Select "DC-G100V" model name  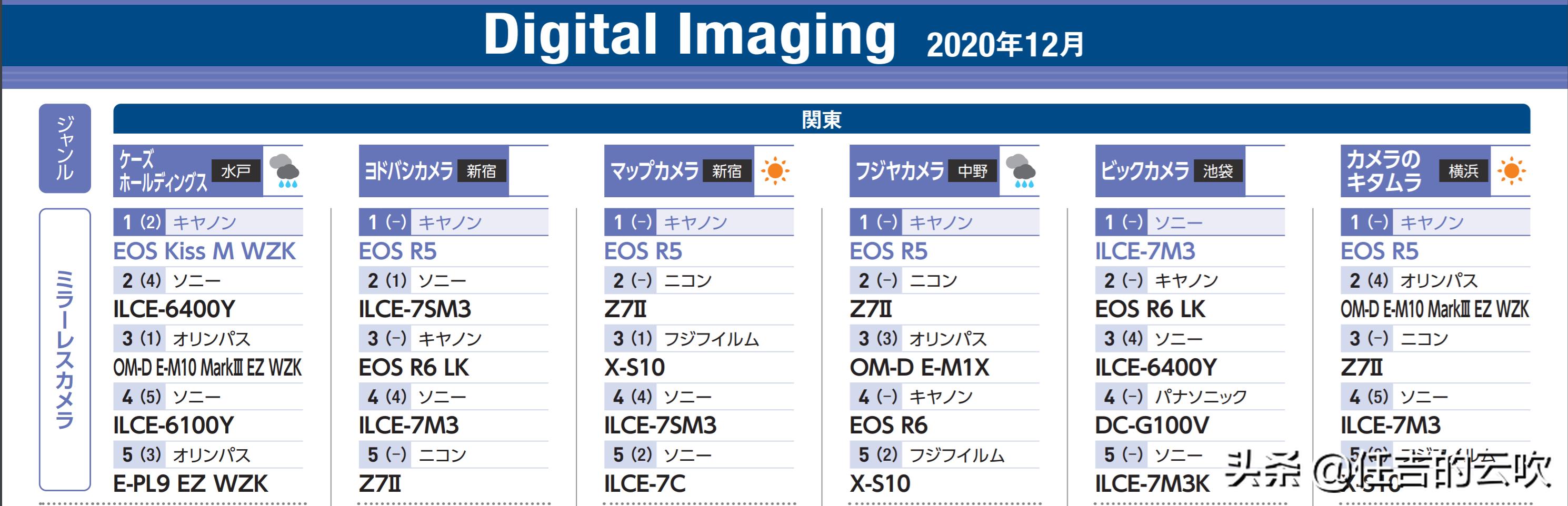click(x=1152, y=425)
